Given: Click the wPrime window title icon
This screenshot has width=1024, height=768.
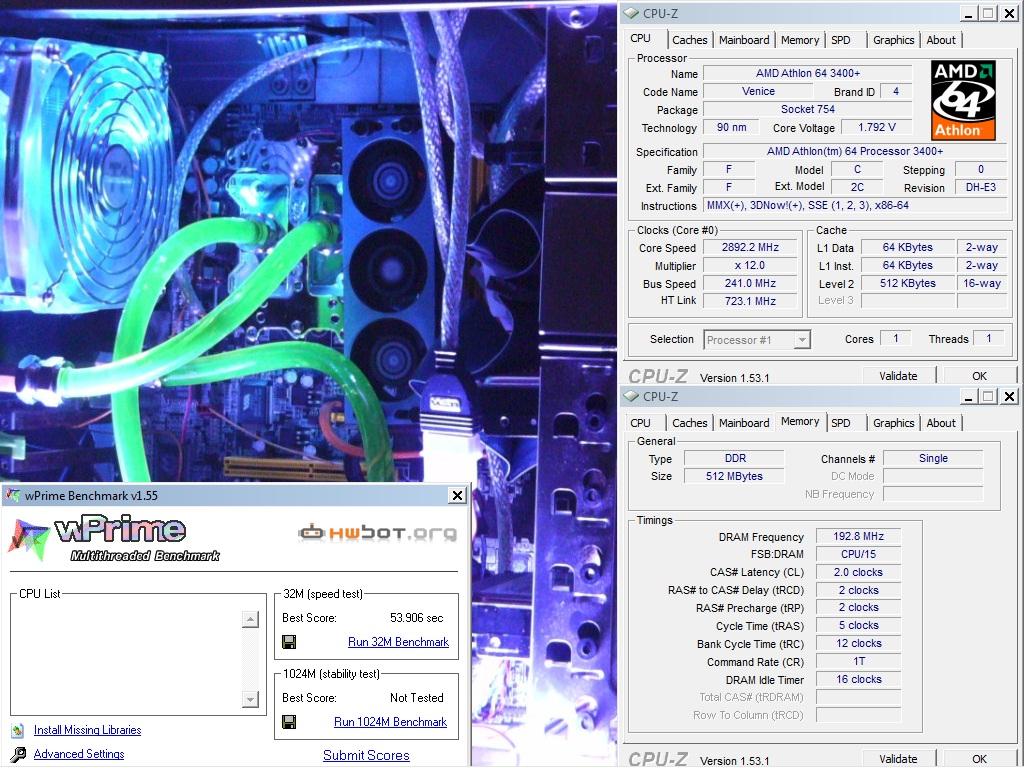Looking at the screenshot, I should pos(12,496).
